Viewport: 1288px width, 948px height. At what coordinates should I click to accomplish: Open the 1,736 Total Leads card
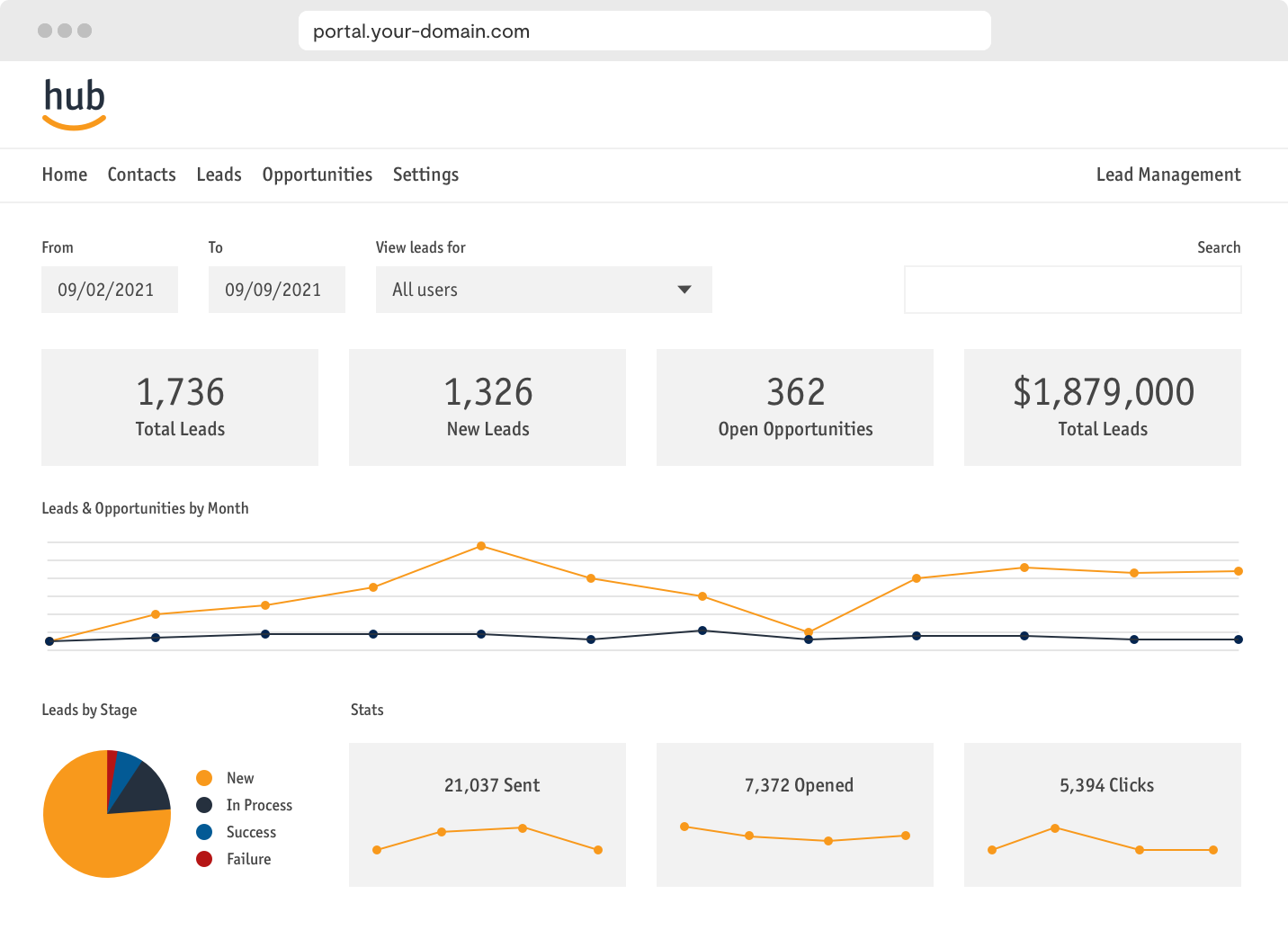(x=180, y=407)
